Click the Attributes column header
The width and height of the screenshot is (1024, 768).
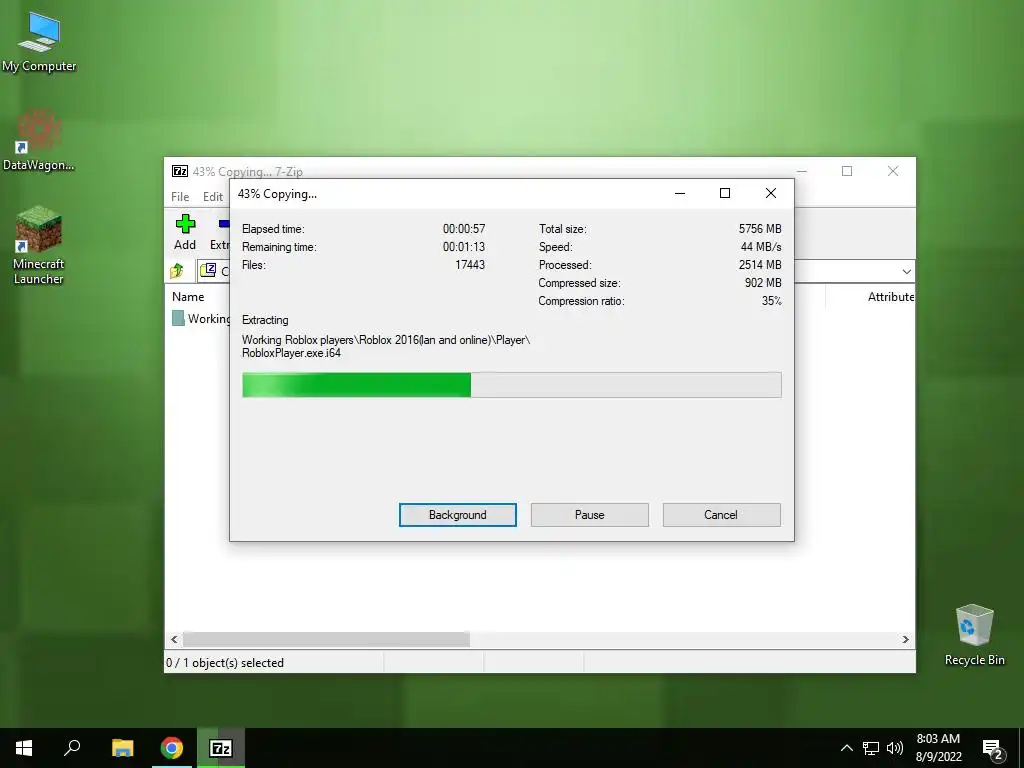pyautogui.click(x=891, y=296)
